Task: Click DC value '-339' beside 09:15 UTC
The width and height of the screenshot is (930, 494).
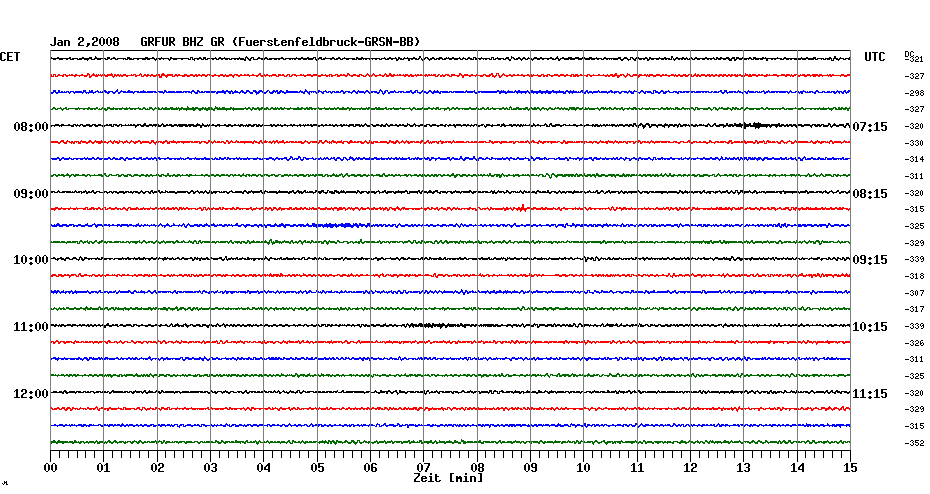Action: [914, 260]
